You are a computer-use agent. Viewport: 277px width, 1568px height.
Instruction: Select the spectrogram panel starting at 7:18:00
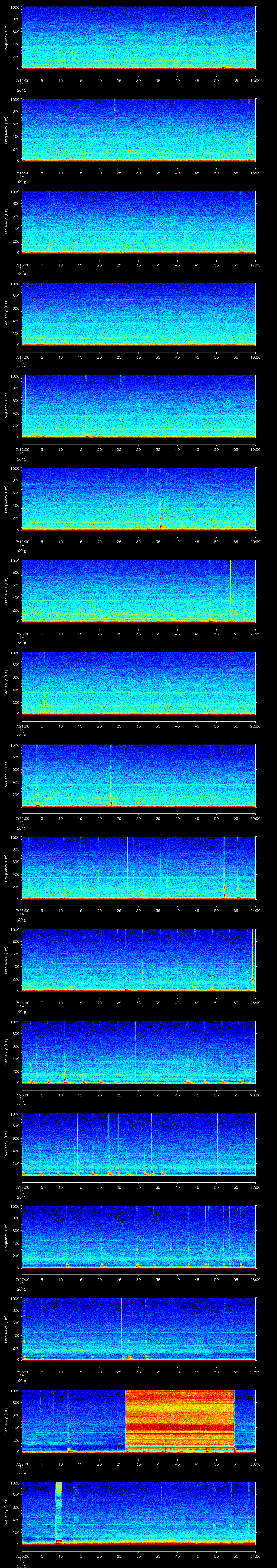[138, 407]
